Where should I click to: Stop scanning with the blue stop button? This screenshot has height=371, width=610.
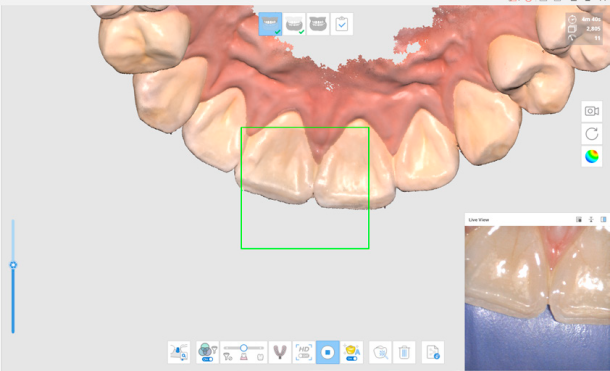pos(328,352)
